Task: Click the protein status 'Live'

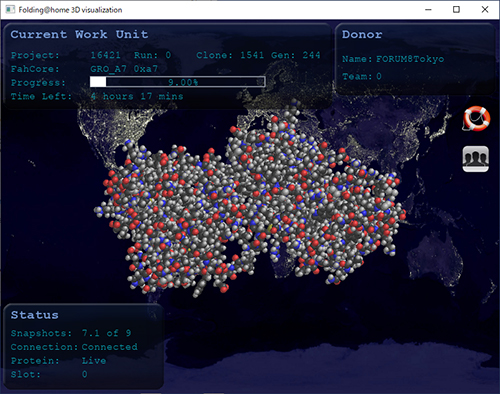Action: click(x=94, y=361)
